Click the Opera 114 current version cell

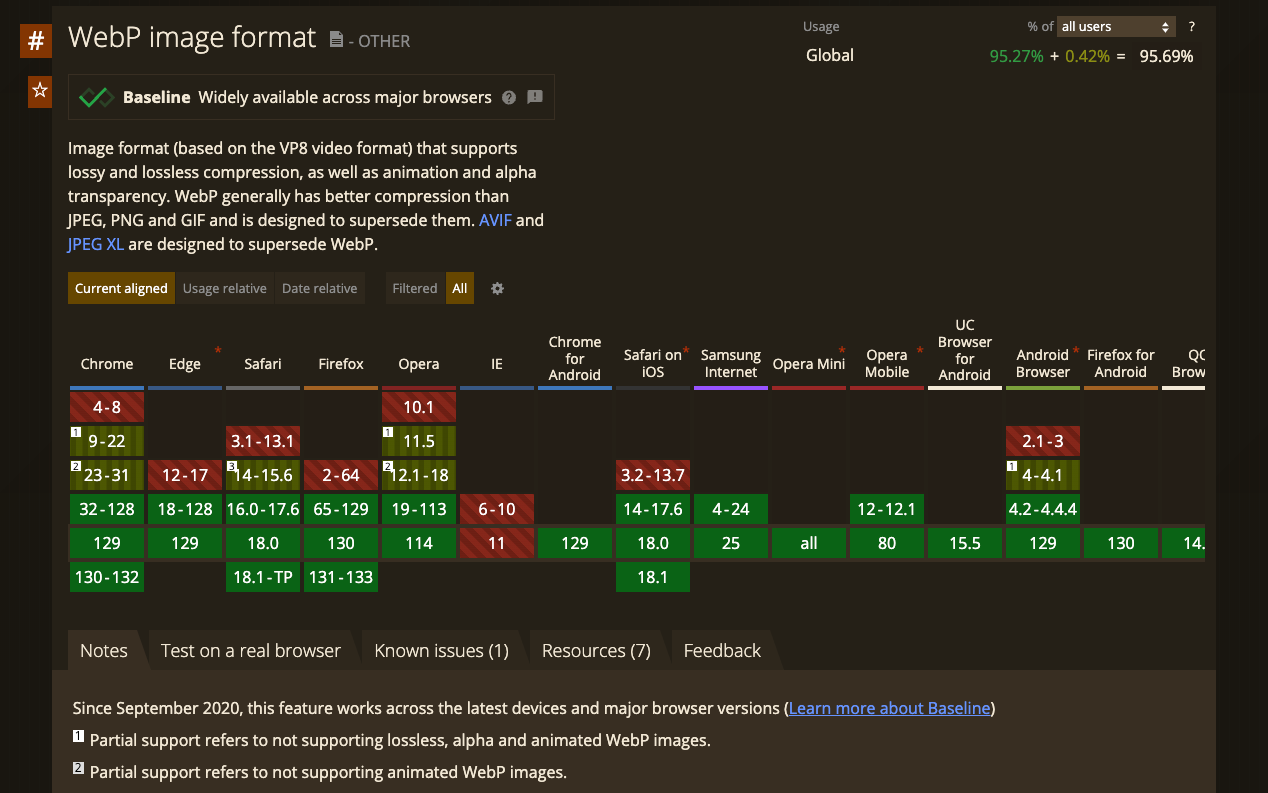click(x=419, y=543)
